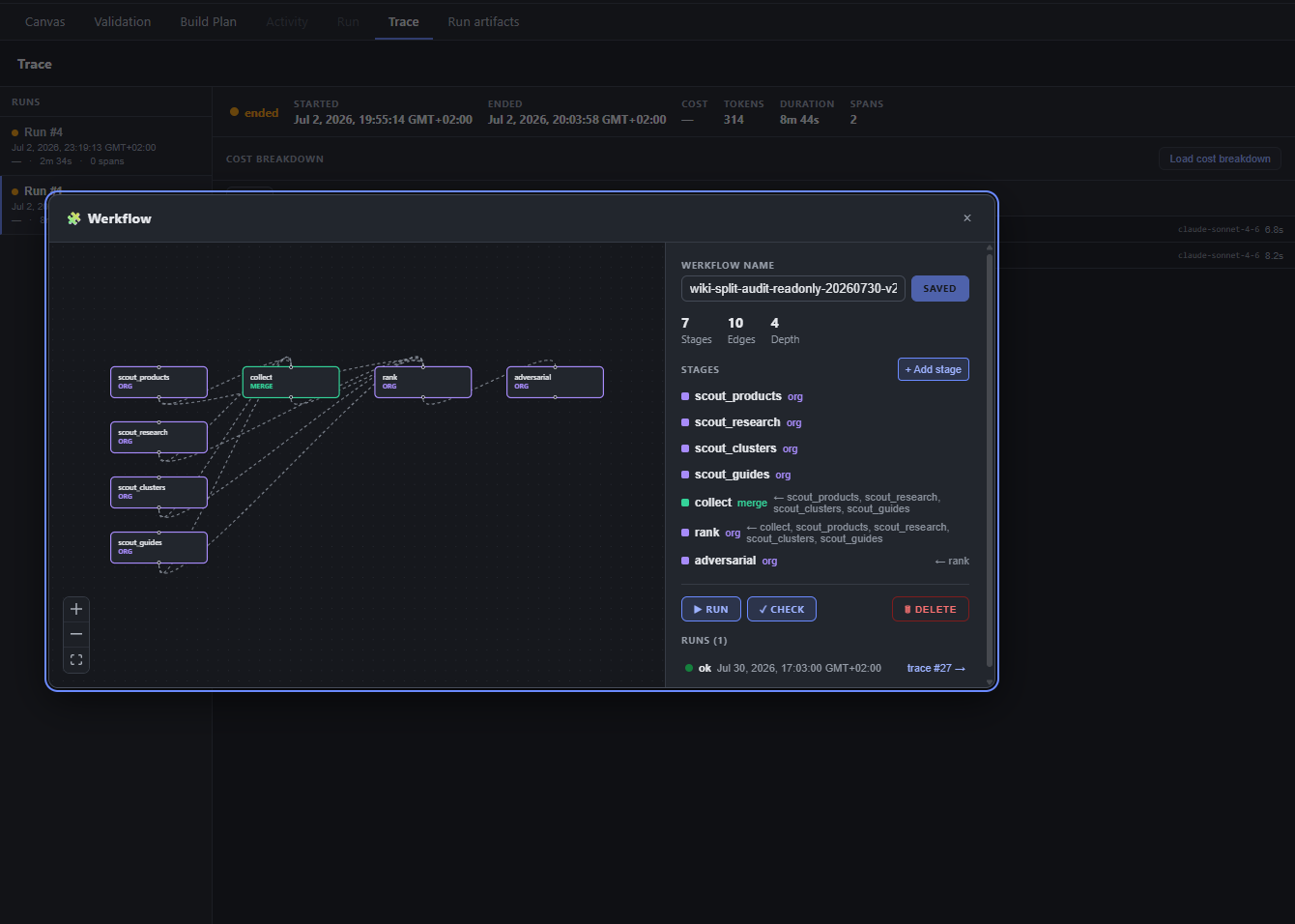This screenshot has width=1295, height=924.
Task: Select the scout_products node on the canvas
Action: click(x=158, y=382)
